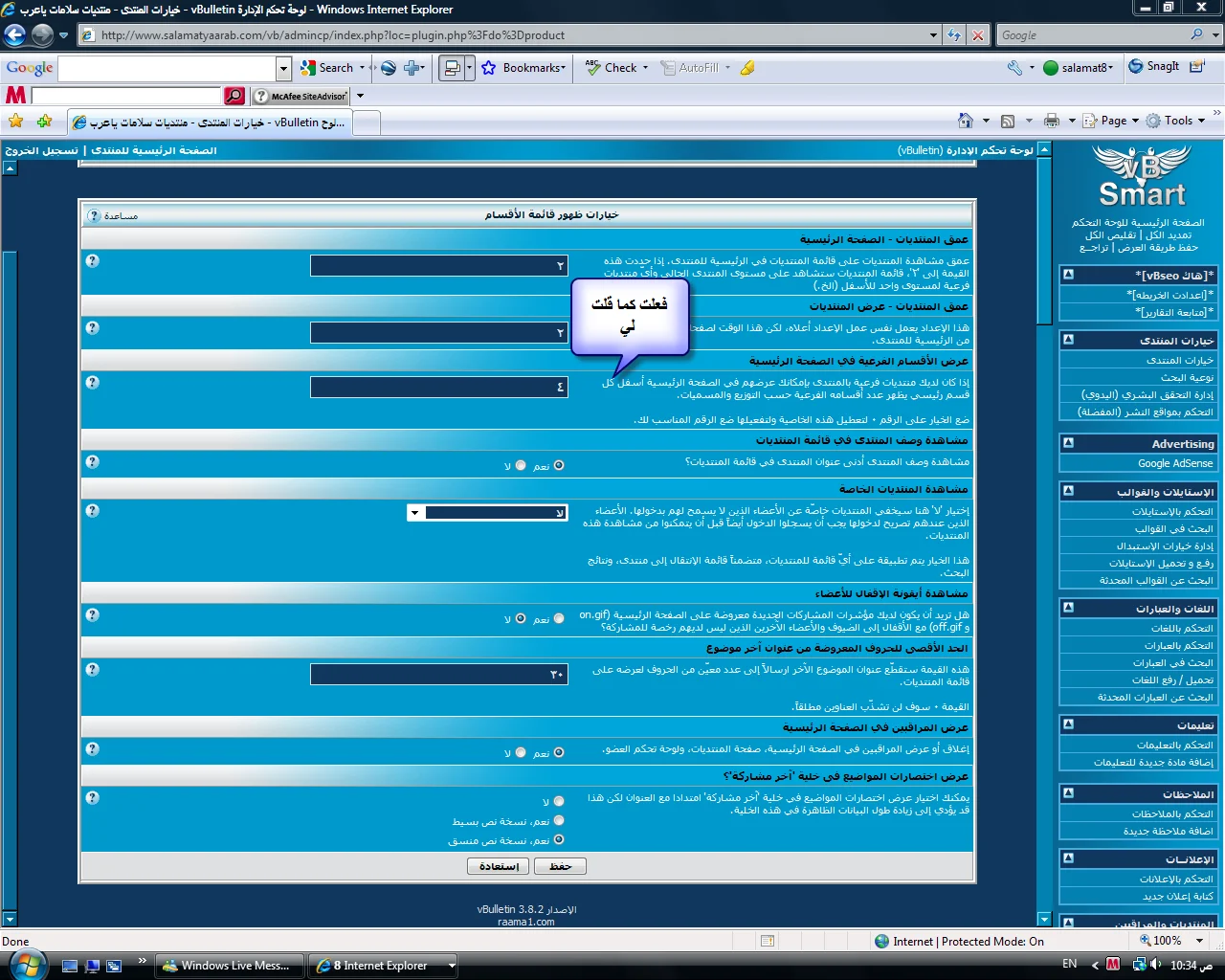The width and height of the screenshot is (1225, 980).
Task: Open the Tools menu in command bar
Action: [1177, 121]
